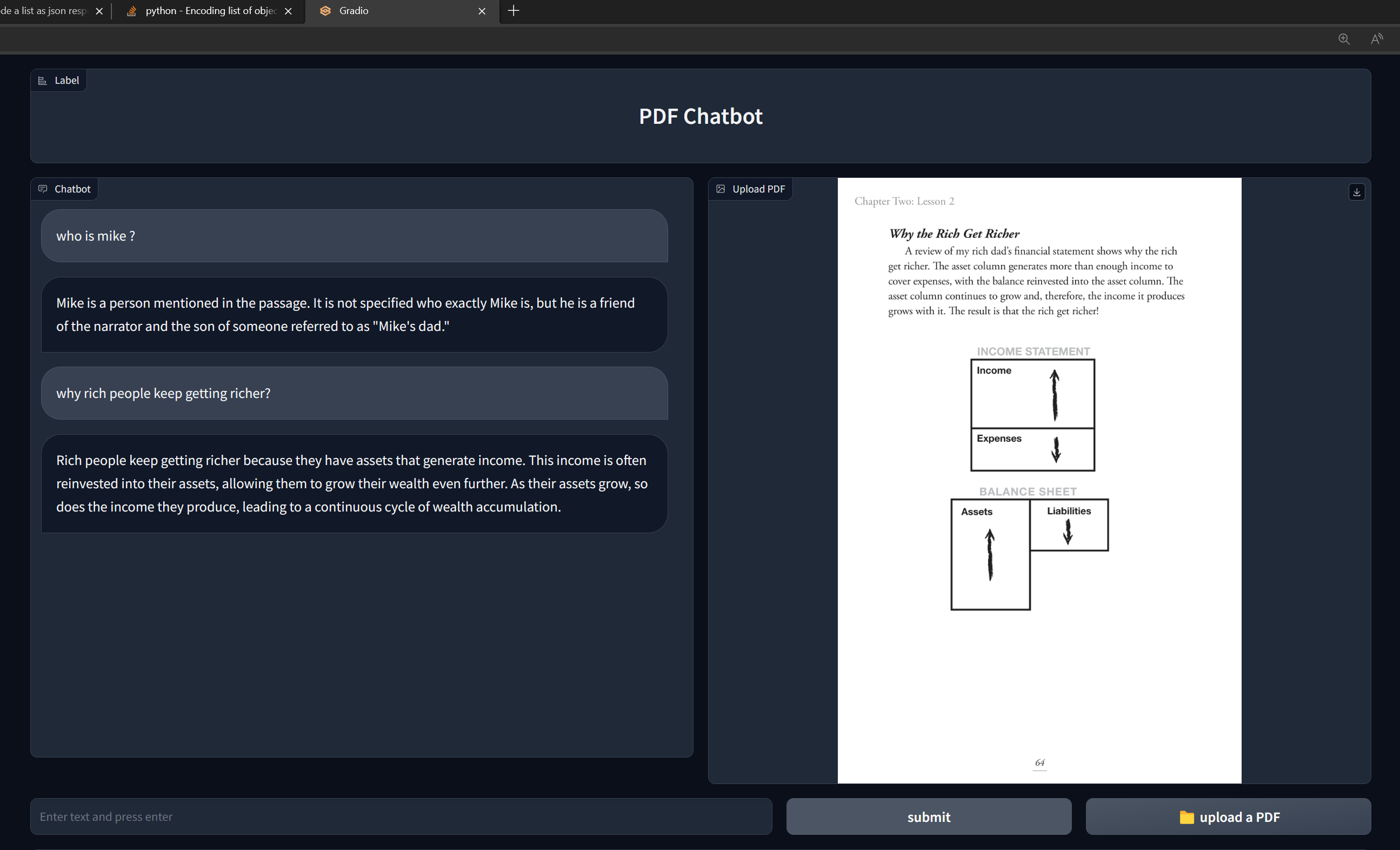
Task: Click the Assets label in the PDF diagram
Action: coord(977,512)
